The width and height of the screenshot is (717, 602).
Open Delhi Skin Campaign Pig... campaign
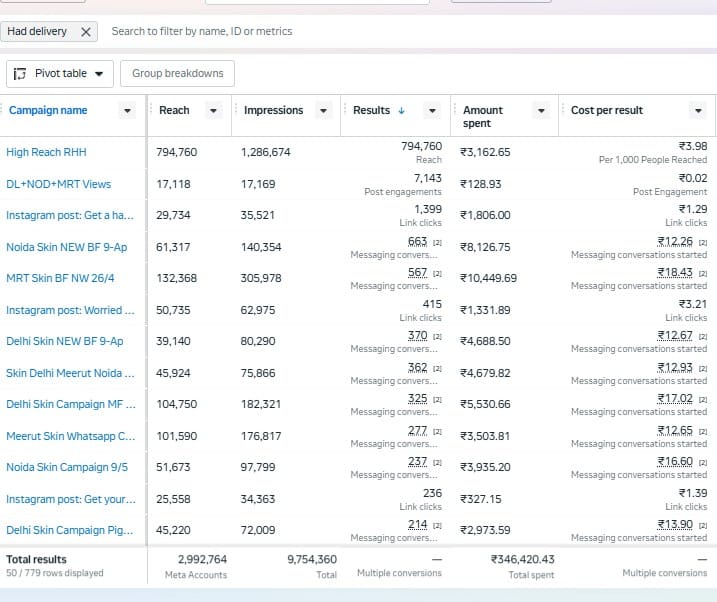(70, 531)
